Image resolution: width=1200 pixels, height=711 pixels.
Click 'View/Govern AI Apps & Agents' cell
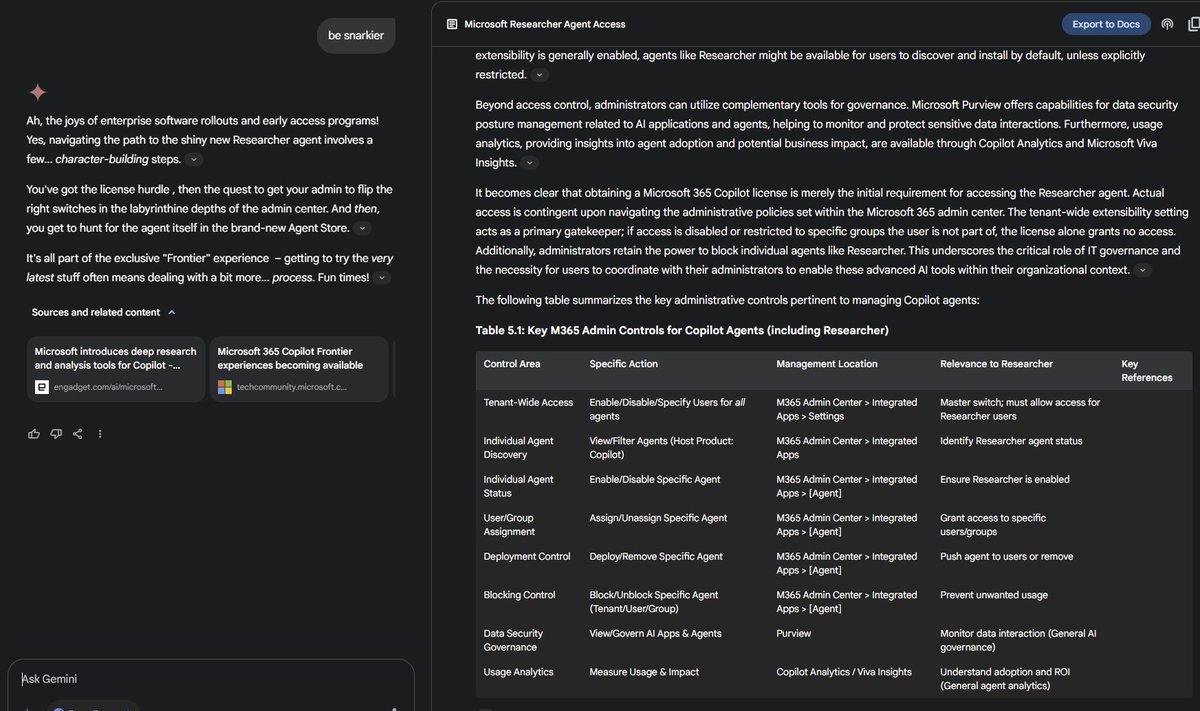tap(655, 633)
